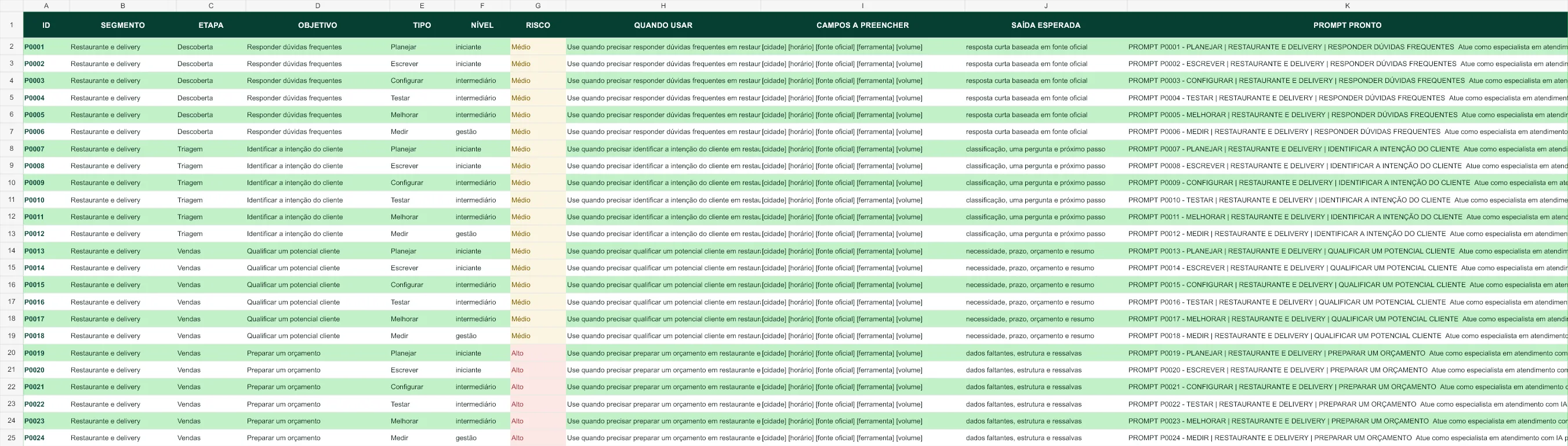This screenshot has height=446, width=1568.
Task: Select cell with ID P0001
Action: point(46,47)
